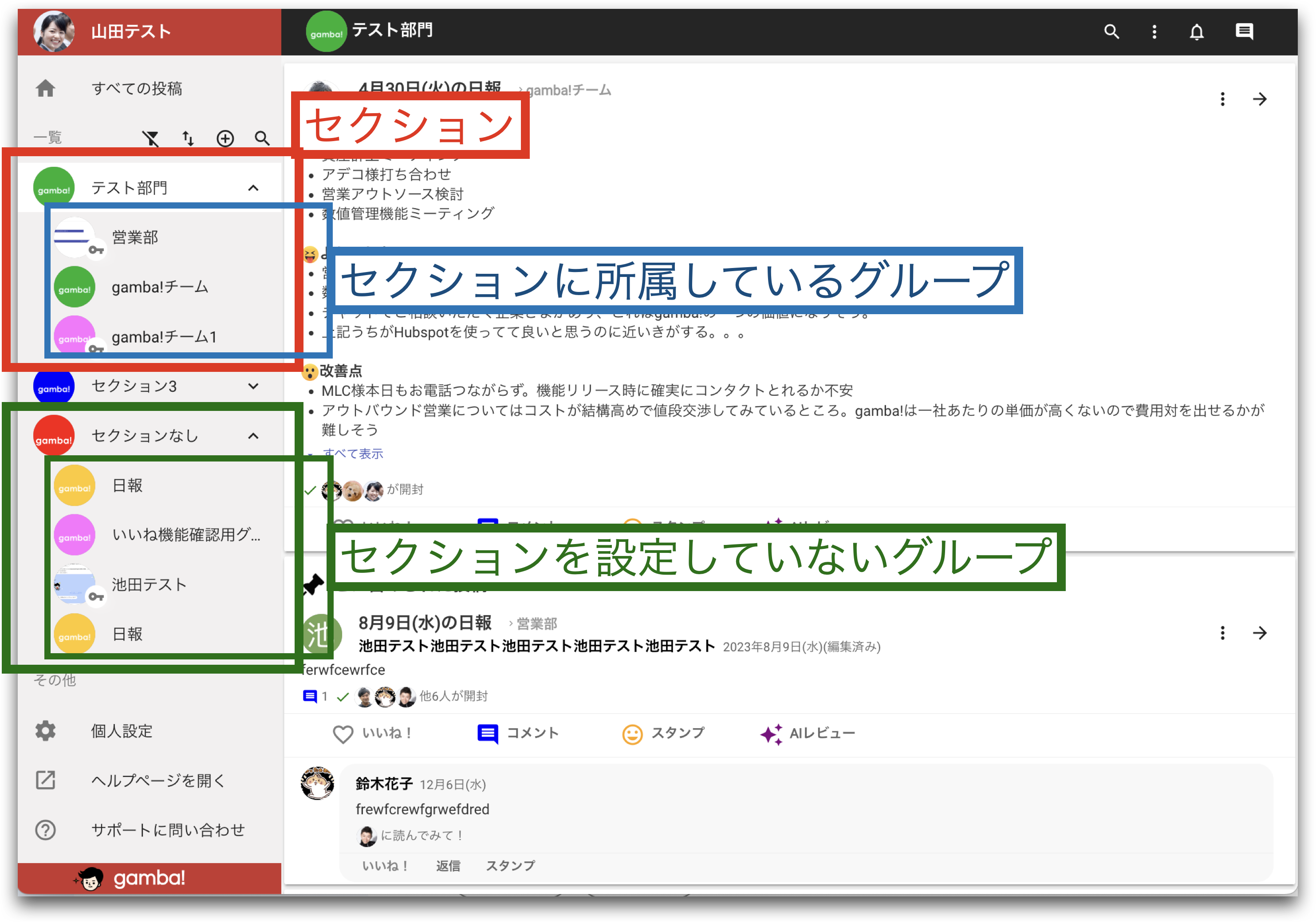Click 山田テスト profile avatar
1316x923 pixels.
(54, 32)
